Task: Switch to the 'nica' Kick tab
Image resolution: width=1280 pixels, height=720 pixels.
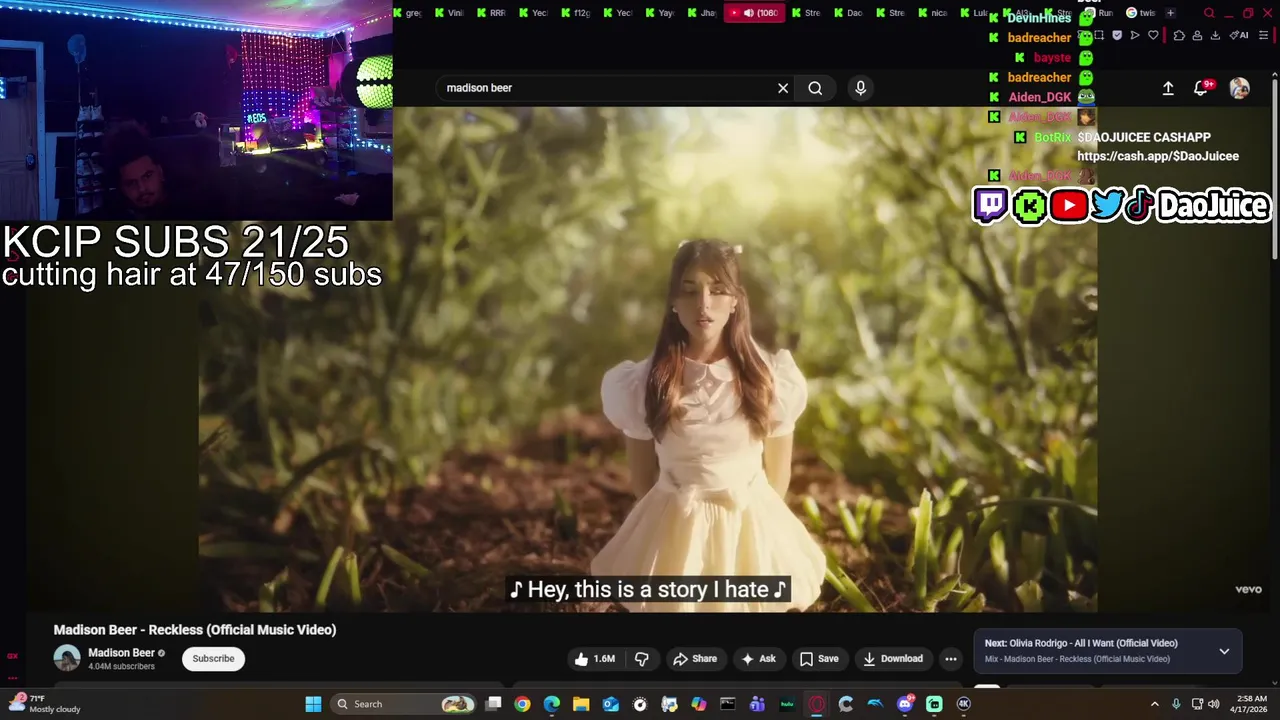Action: (933, 13)
